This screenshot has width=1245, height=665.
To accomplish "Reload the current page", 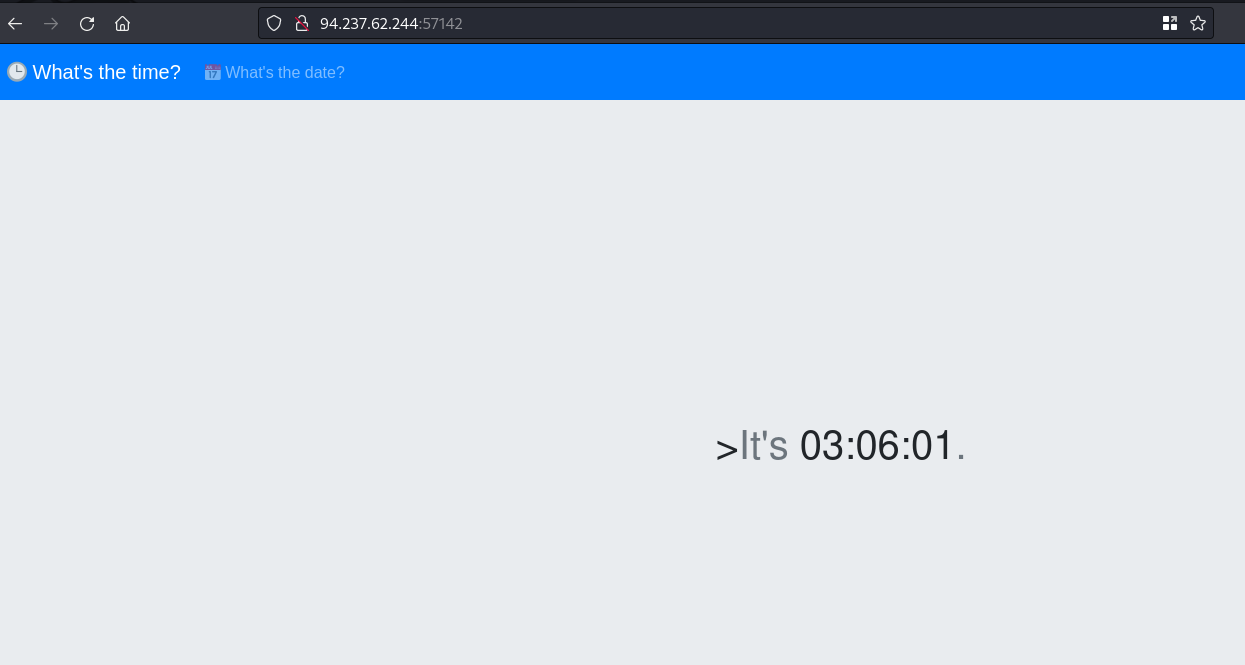I will (x=87, y=23).
